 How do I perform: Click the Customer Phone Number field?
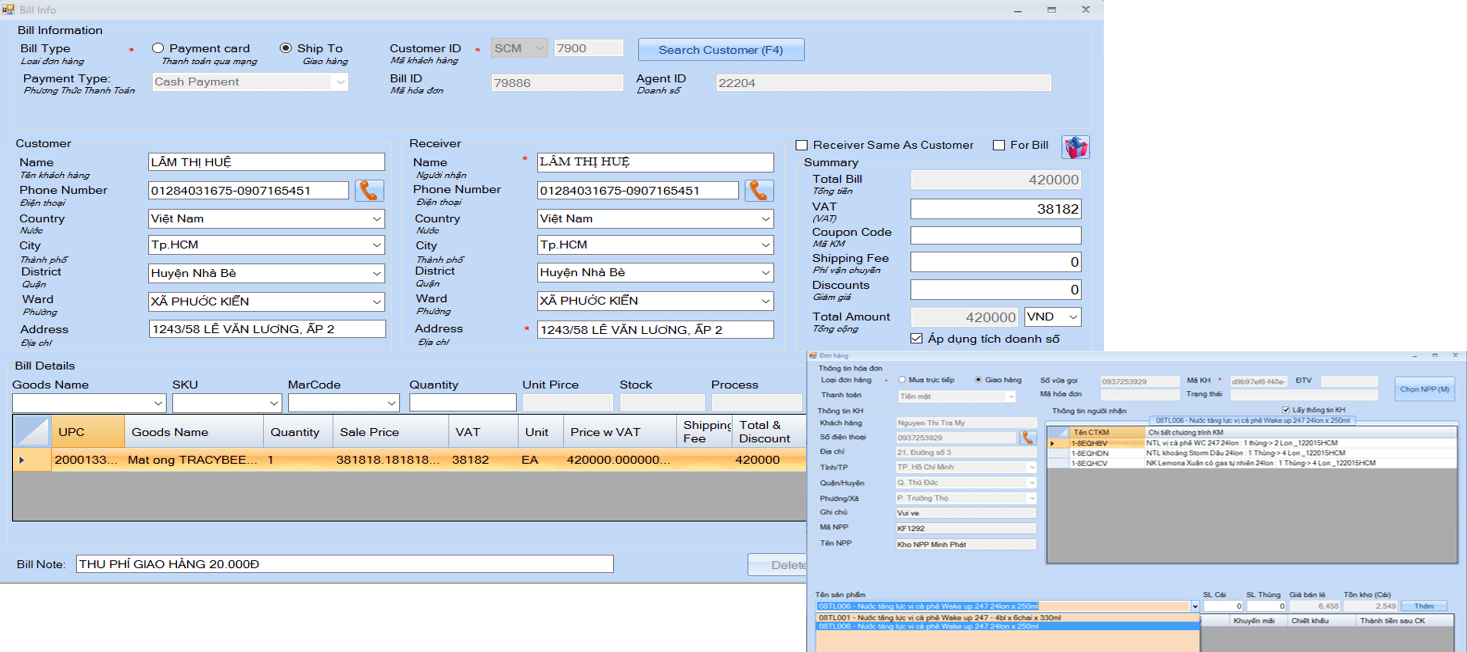pyautogui.click(x=249, y=190)
